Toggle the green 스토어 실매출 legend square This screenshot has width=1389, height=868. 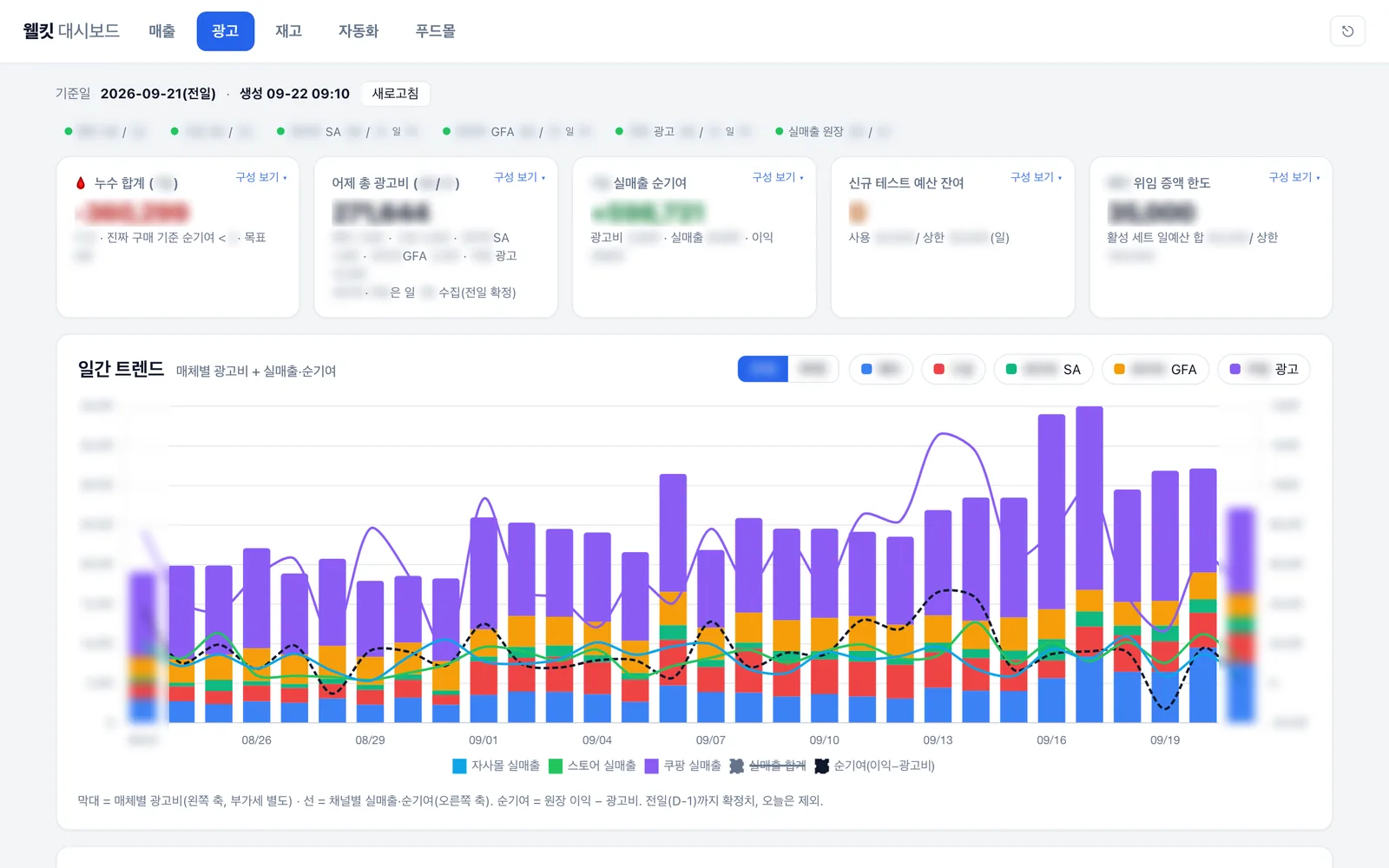click(556, 766)
